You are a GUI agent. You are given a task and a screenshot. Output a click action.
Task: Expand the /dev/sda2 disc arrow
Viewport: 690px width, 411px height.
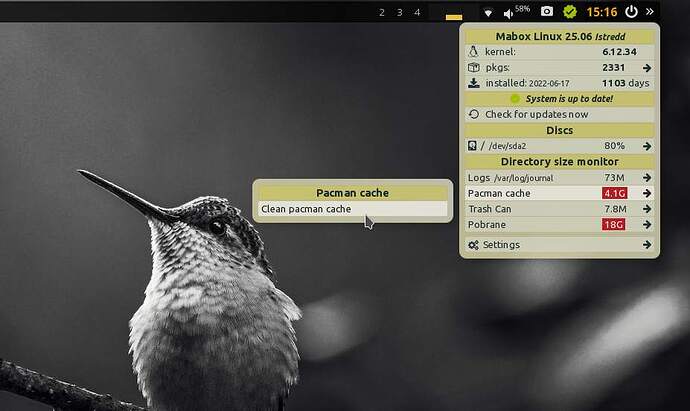click(x=647, y=146)
